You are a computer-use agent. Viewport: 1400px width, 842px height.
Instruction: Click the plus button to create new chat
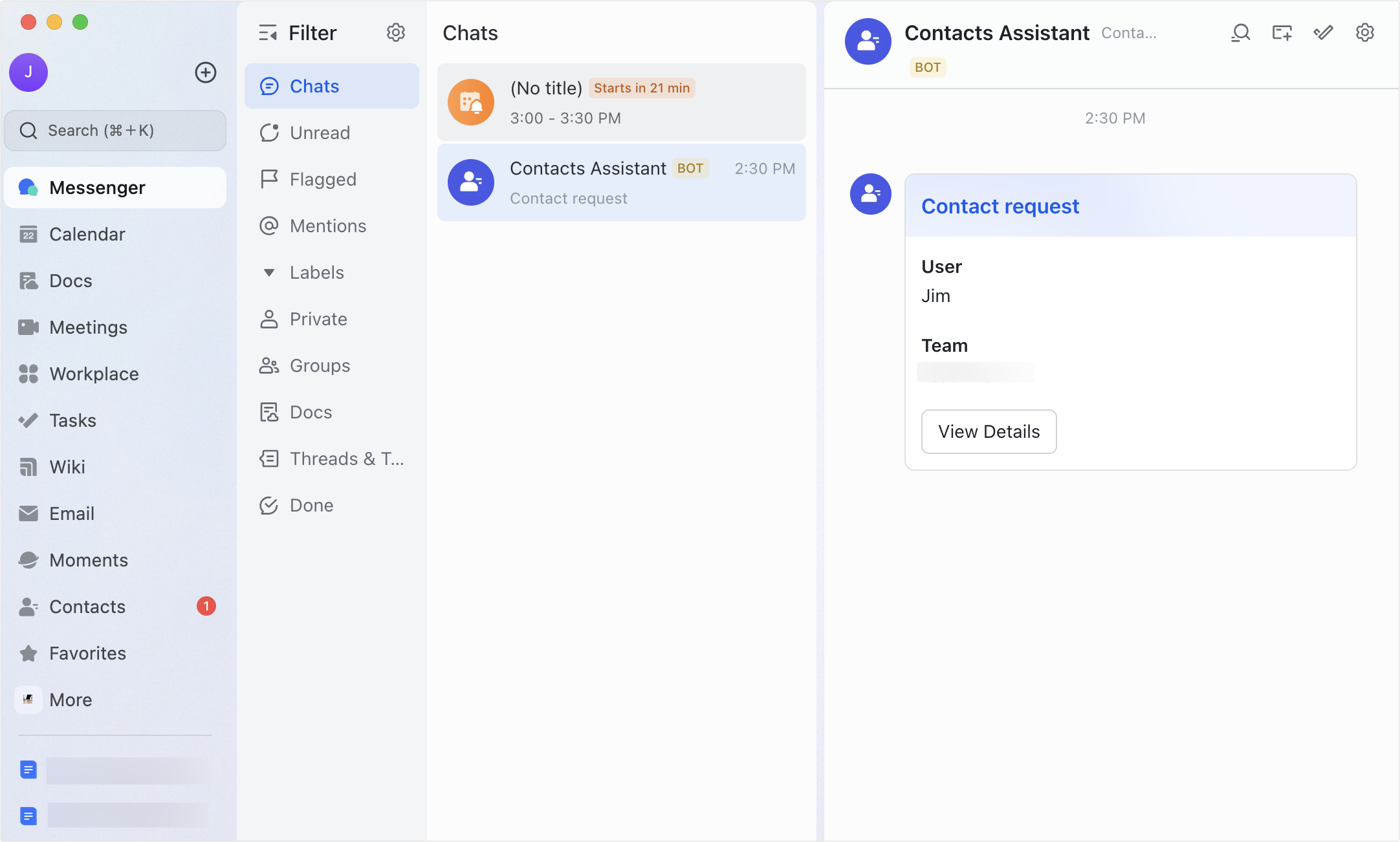pos(205,72)
